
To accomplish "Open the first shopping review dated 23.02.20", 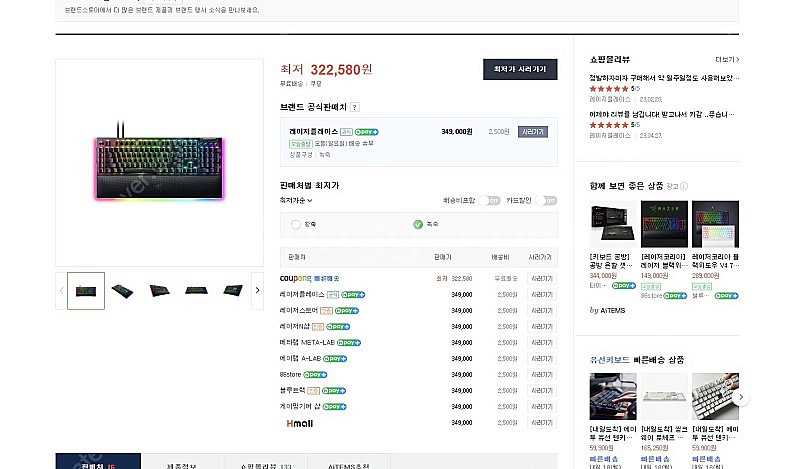I will (664, 78).
